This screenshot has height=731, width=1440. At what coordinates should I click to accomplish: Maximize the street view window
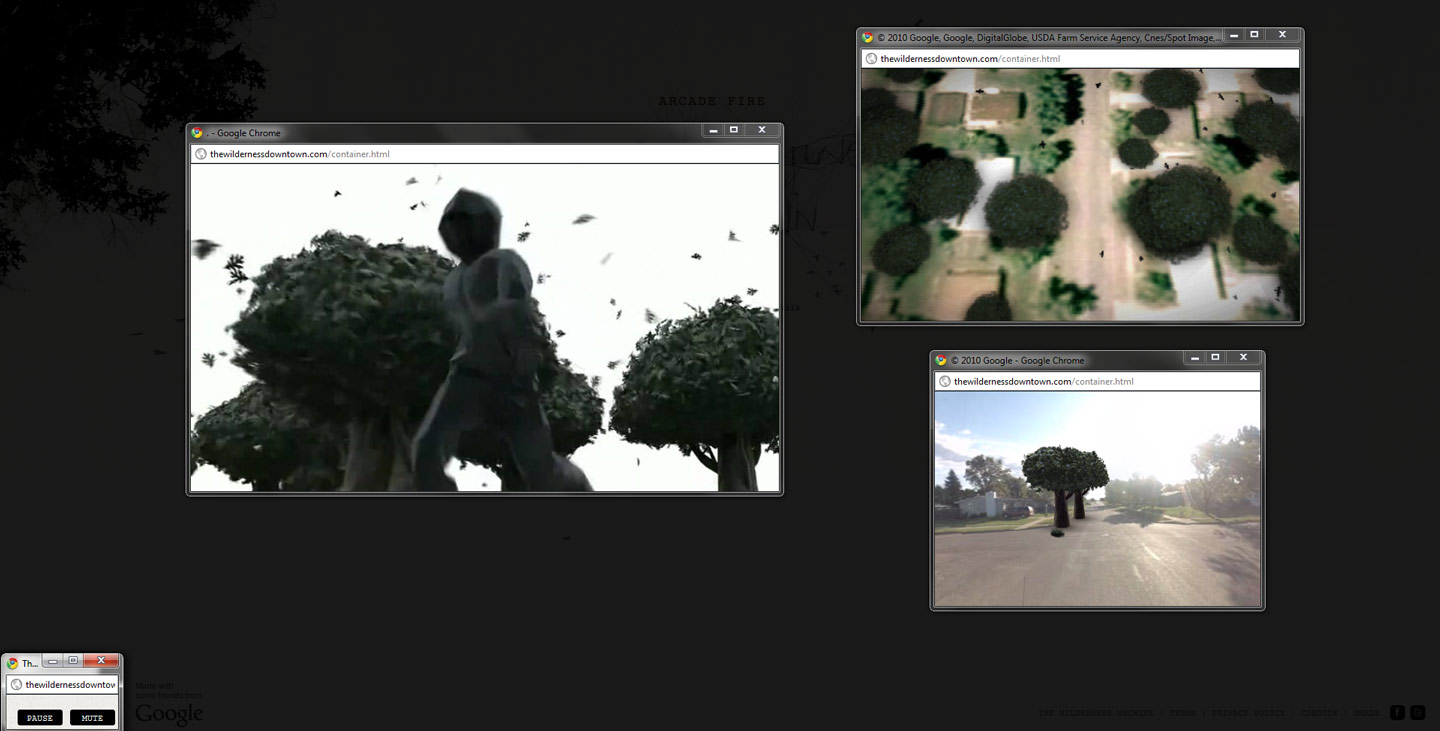[1216, 357]
